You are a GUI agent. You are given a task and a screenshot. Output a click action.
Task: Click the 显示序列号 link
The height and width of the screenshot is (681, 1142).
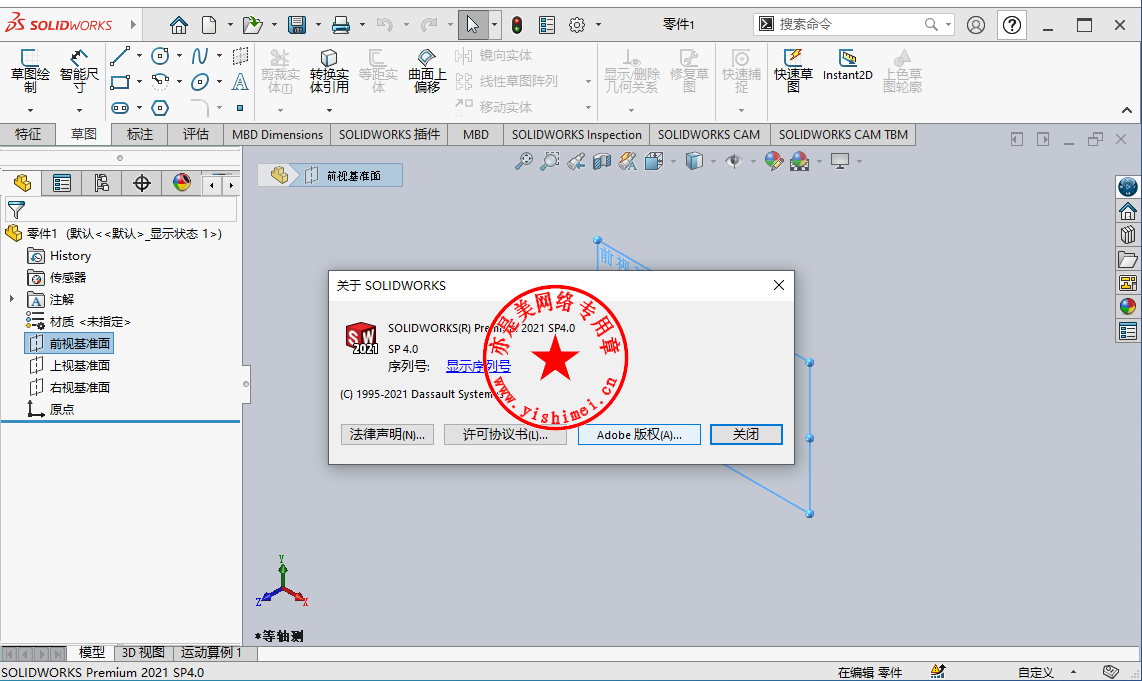(478, 366)
